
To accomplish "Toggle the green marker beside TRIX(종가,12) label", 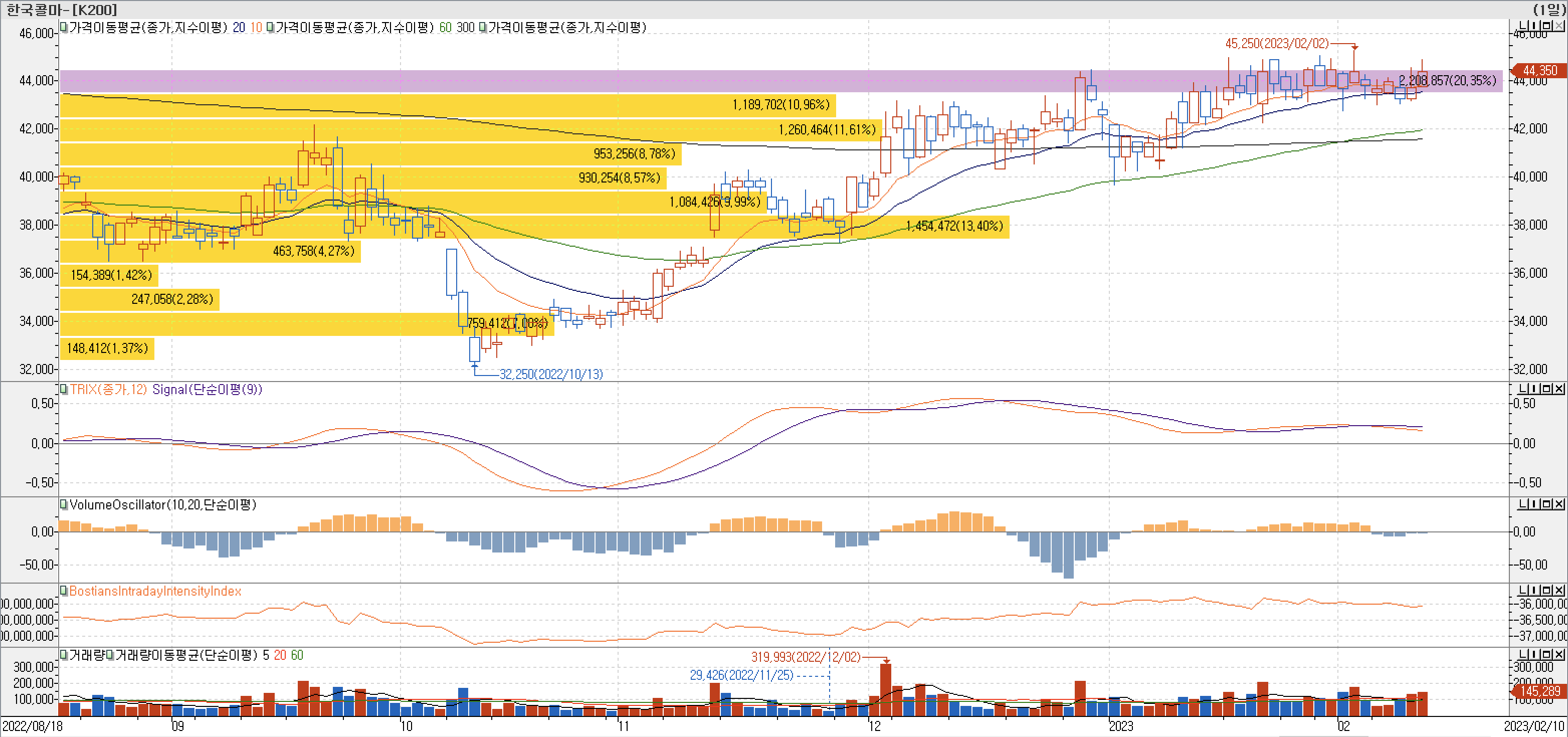I will point(64,389).
